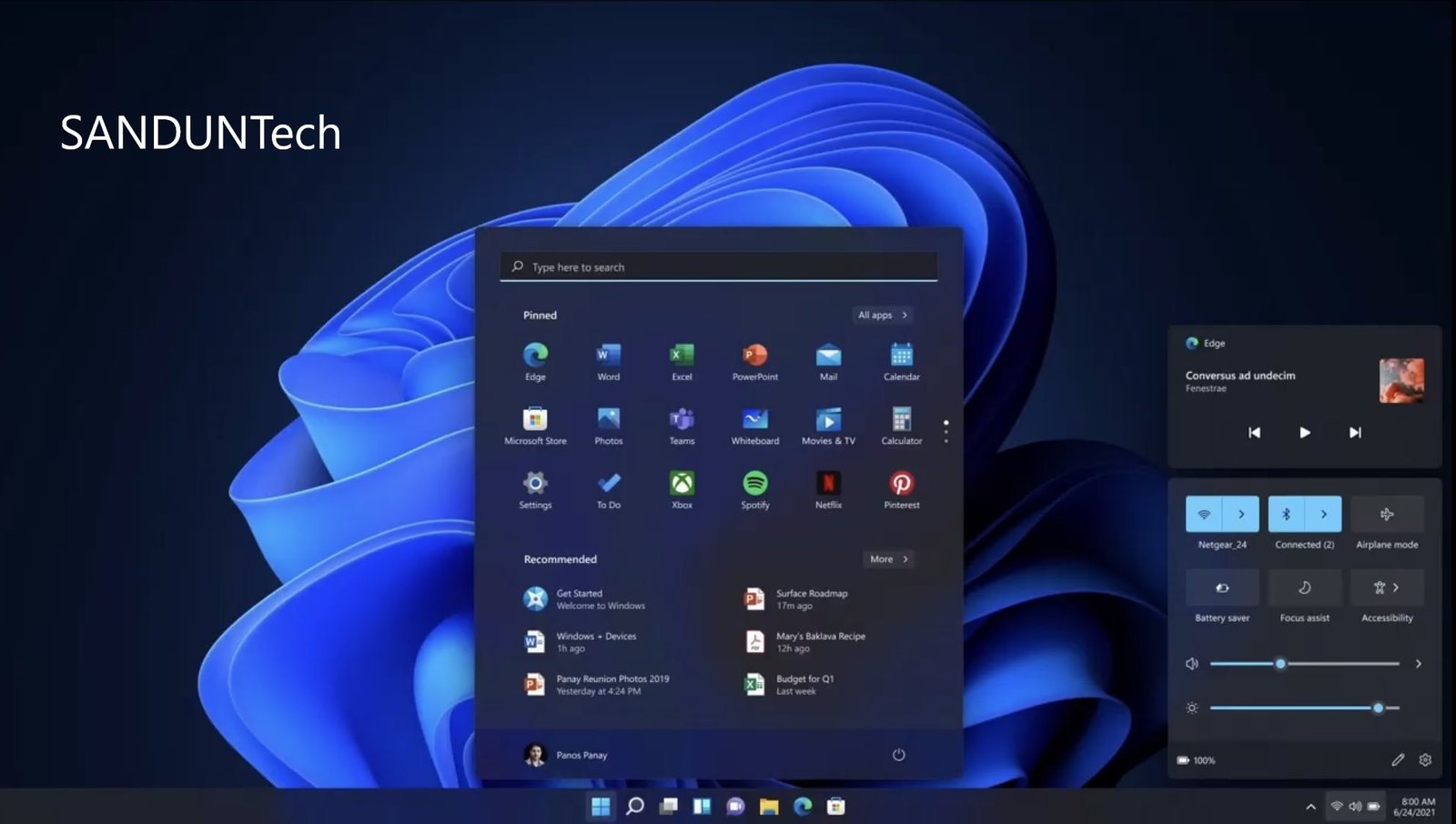Toggle Bluetooth in quick settings
Image resolution: width=1456 pixels, height=824 pixels.
point(1286,514)
